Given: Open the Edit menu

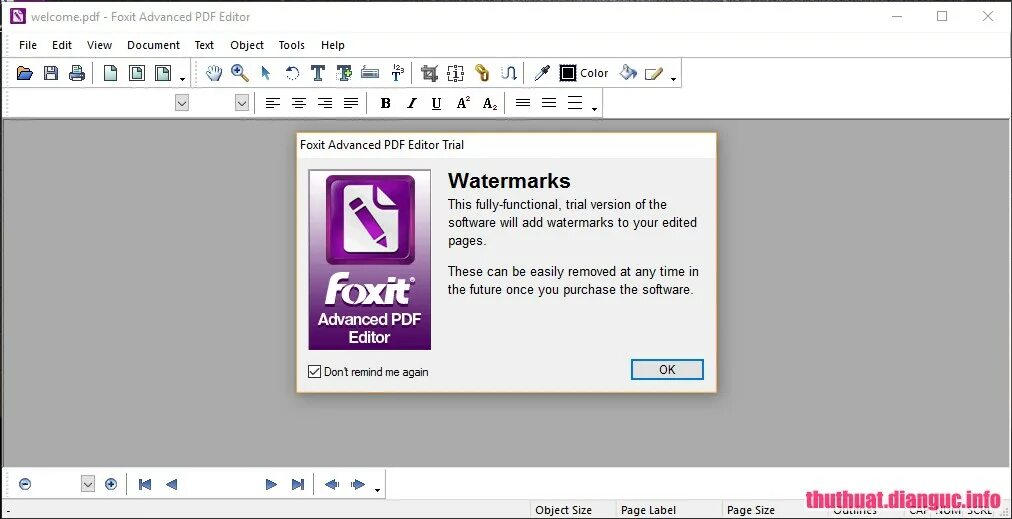Looking at the screenshot, I should (x=62, y=45).
